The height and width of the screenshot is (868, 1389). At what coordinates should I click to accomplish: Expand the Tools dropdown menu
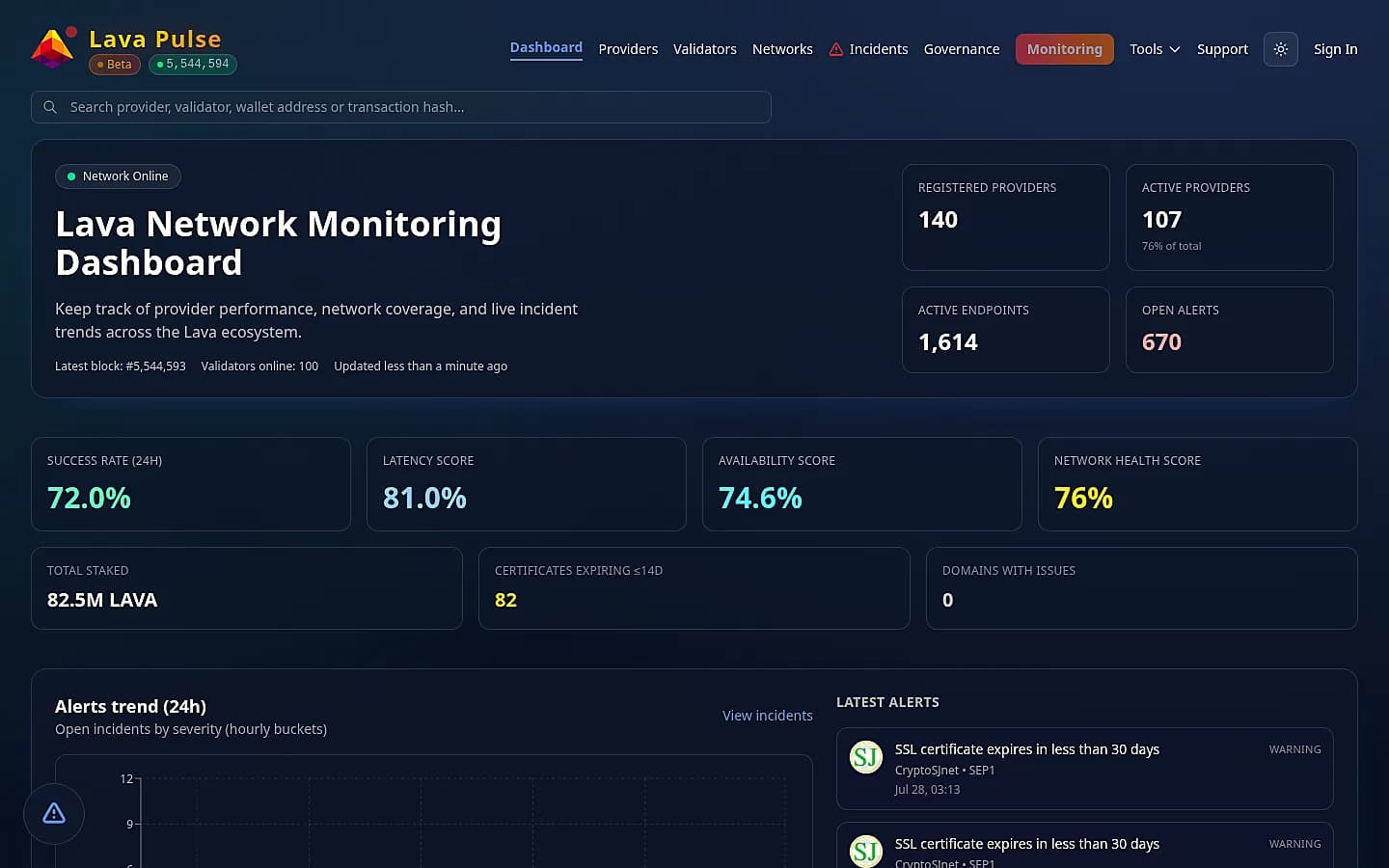pyautogui.click(x=1155, y=49)
